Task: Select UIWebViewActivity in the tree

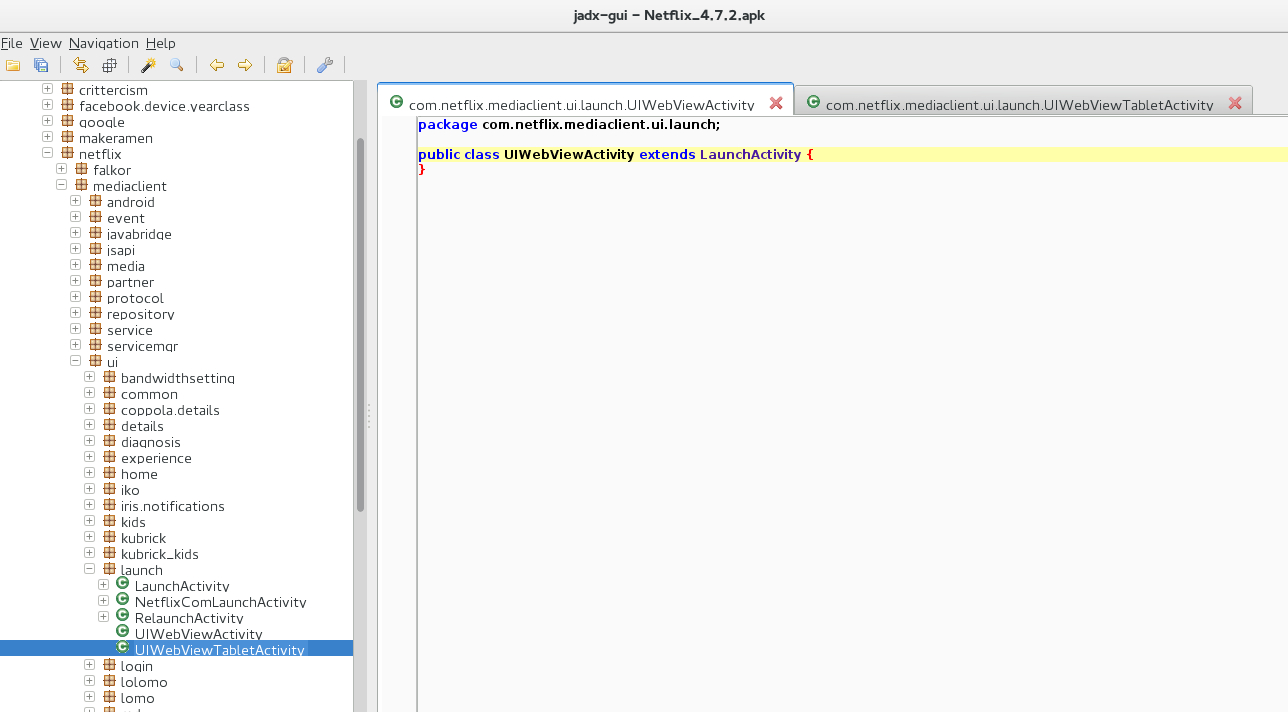Action: click(198, 634)
